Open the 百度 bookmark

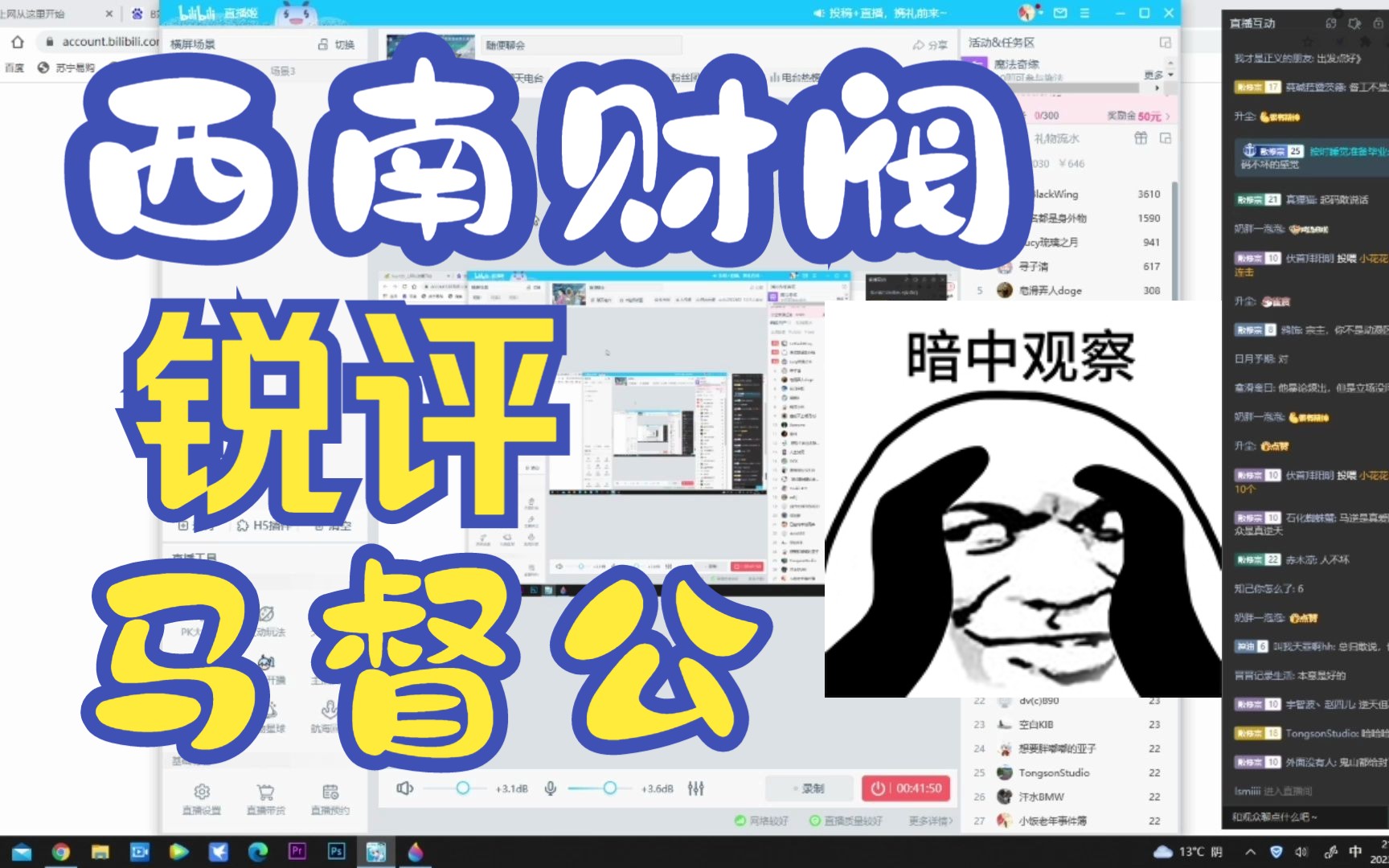pyautogui.click(x=14, y=68)
